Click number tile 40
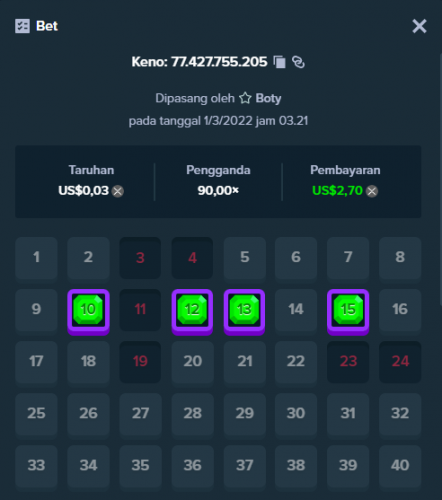 pyautogui.click(x=400, y=466)
